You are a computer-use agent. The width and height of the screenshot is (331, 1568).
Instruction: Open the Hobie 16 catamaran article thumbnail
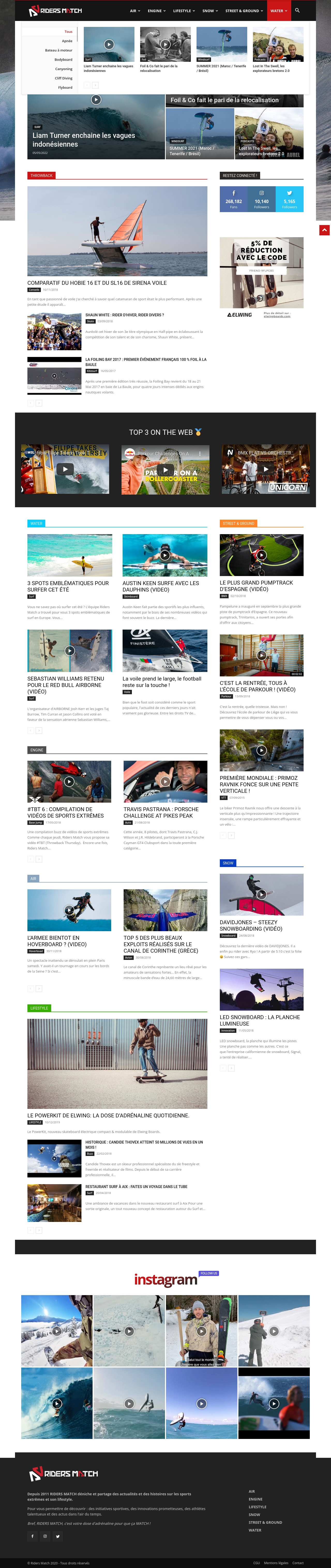point(117,231)
